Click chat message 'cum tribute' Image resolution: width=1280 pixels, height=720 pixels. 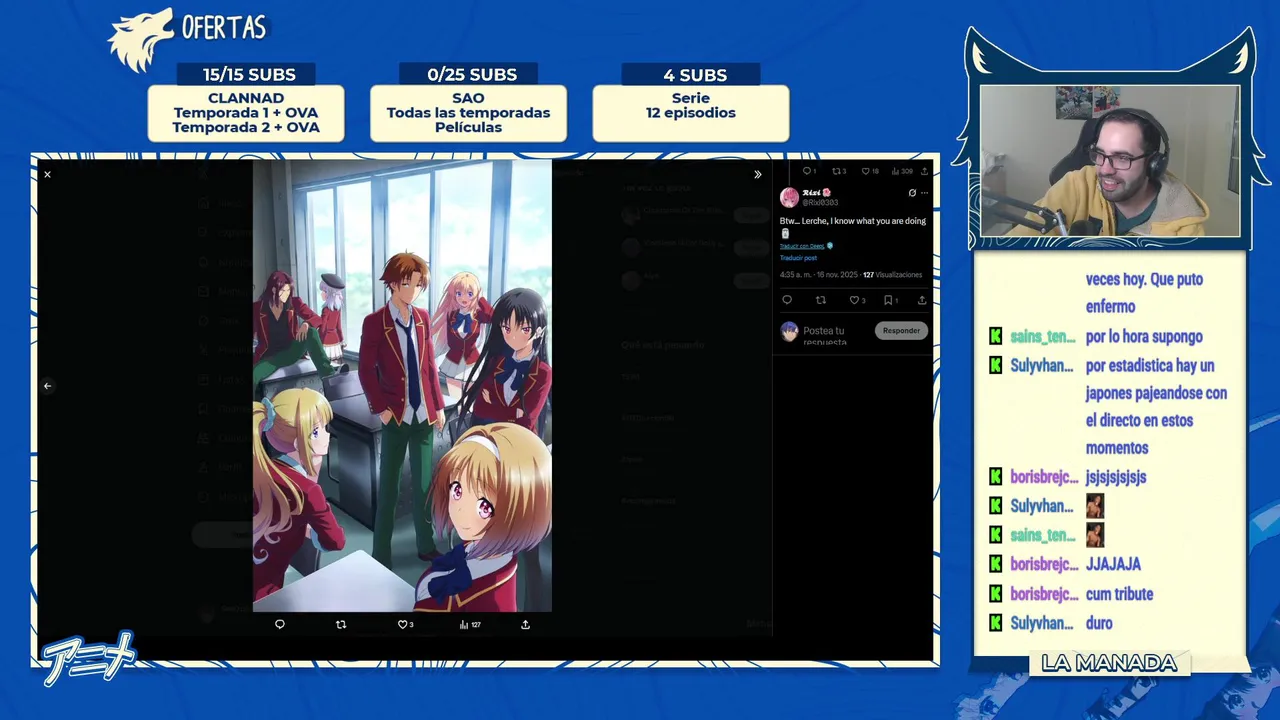pyautogui.click(x=1119, y=594)
